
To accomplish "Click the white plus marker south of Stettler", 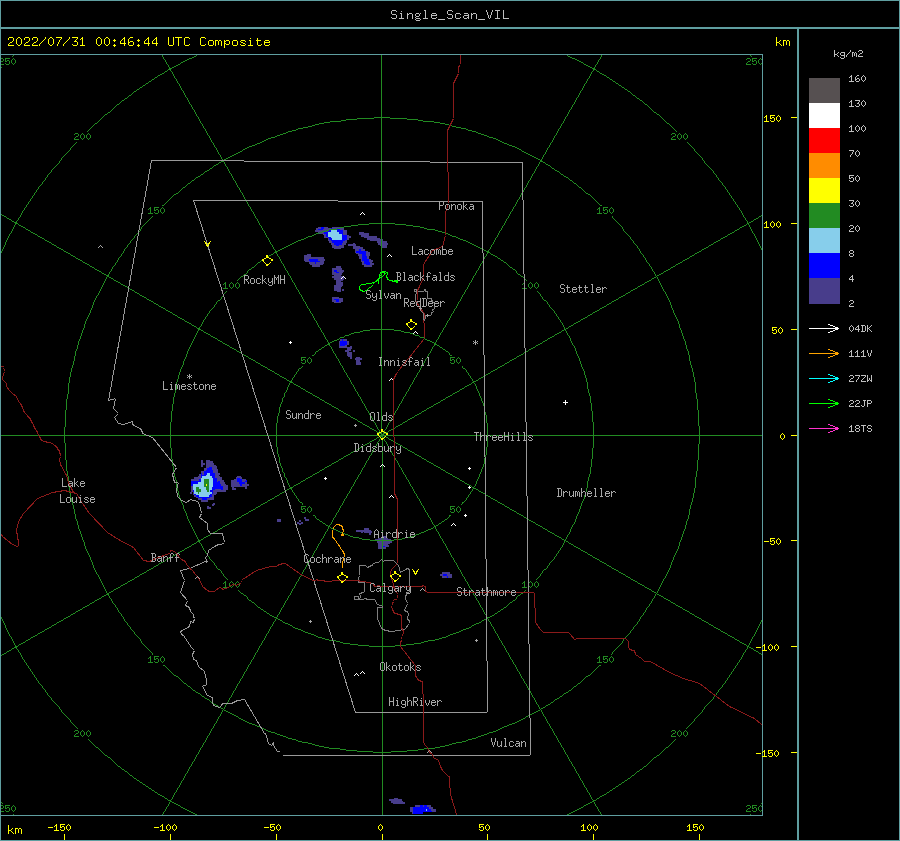I will 565,402.
